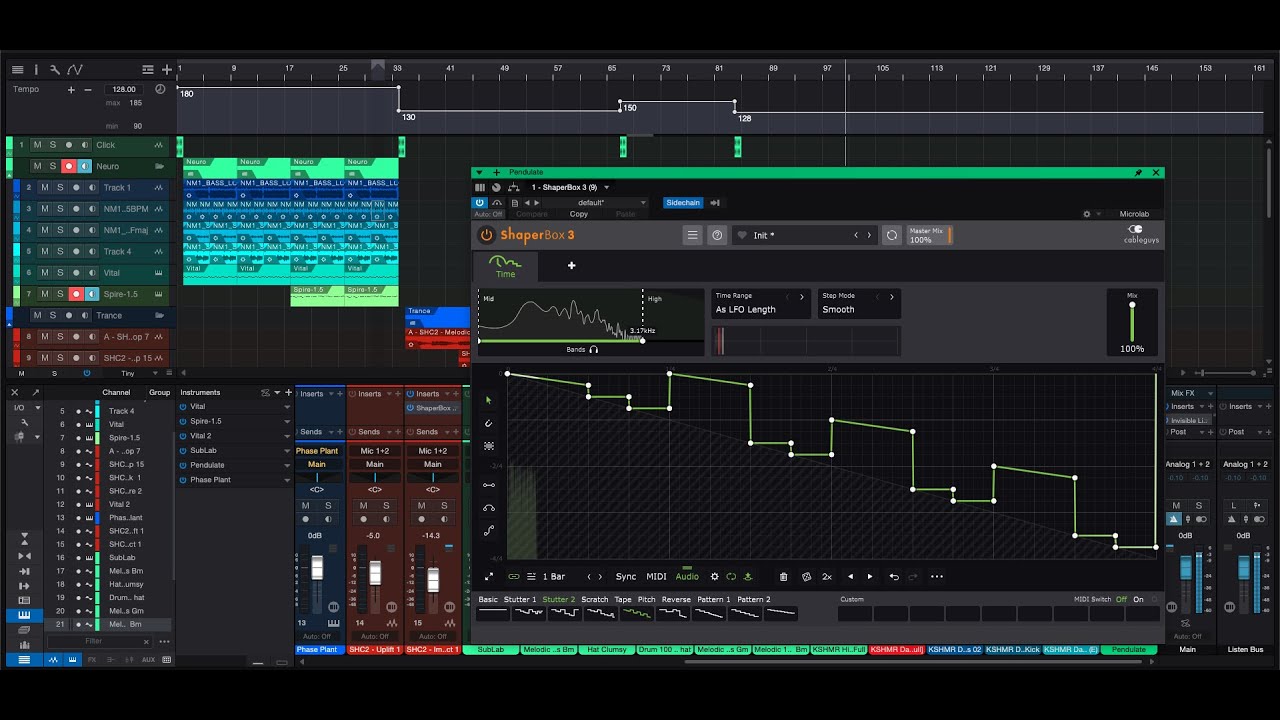Open the trigger settings gear icon
This screenshot has width=1280, height=720.
click(714, 576)
